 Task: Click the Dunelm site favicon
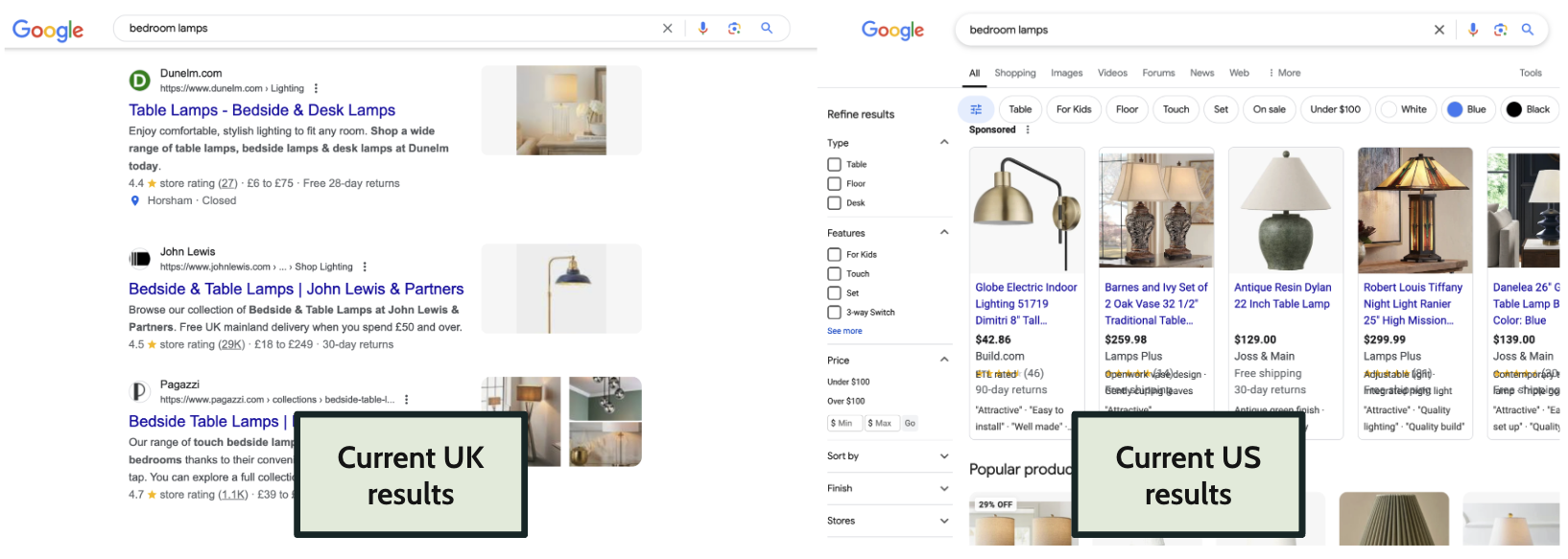tap(140, 81)
